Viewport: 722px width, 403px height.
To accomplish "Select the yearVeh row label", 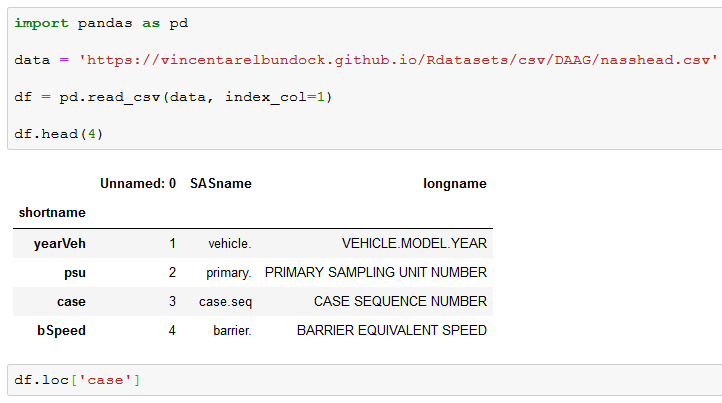I will 59,243.
